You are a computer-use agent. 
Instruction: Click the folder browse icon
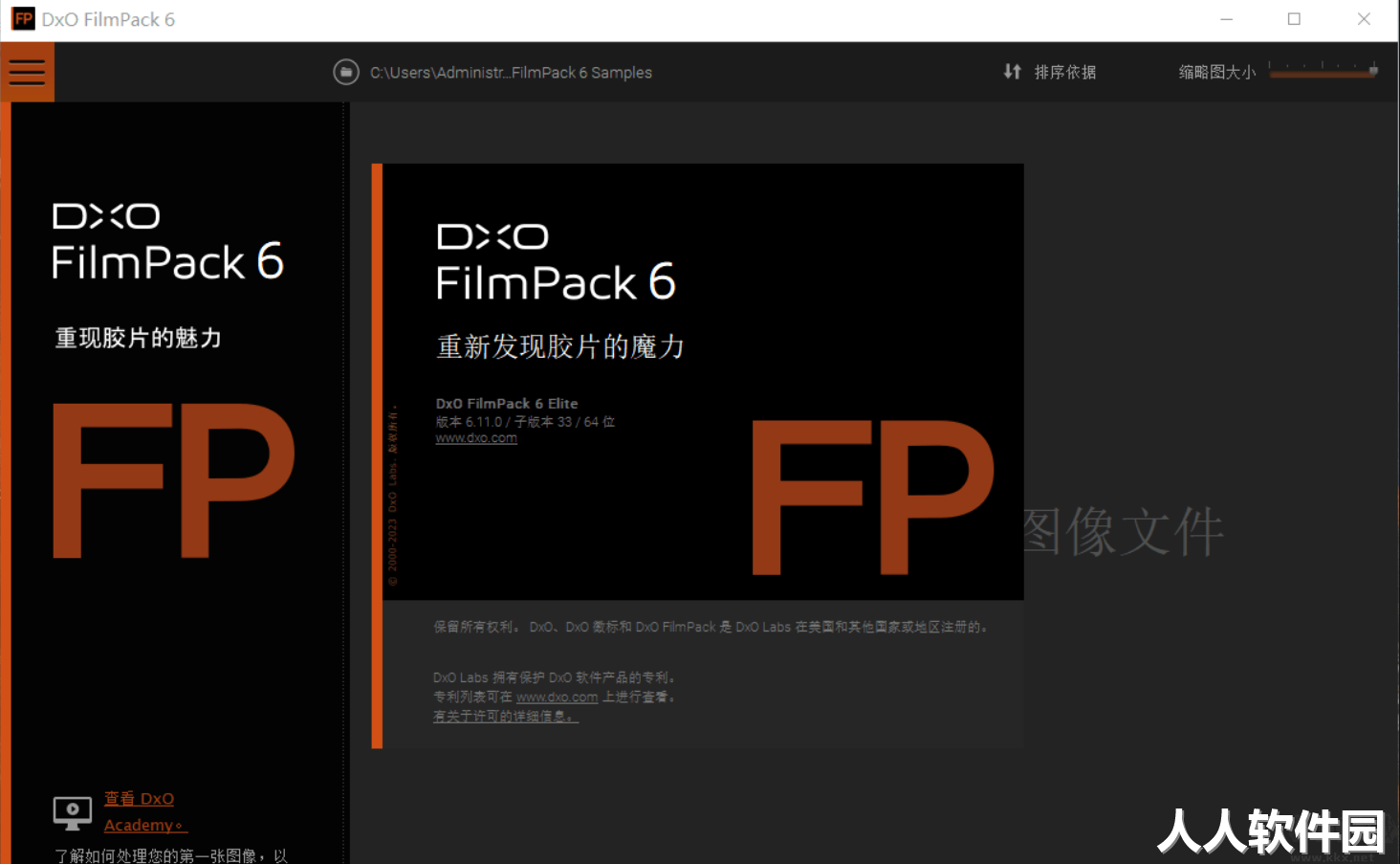pos(345,73)
